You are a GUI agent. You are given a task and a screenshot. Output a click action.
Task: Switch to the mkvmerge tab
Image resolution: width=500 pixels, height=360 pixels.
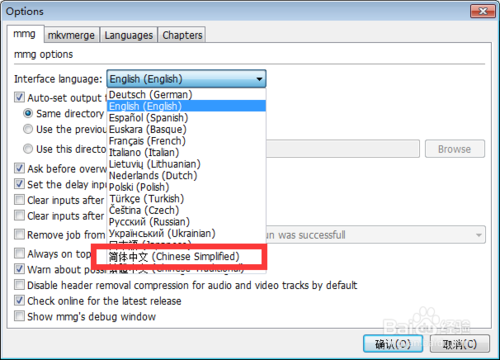click(71, 35)
